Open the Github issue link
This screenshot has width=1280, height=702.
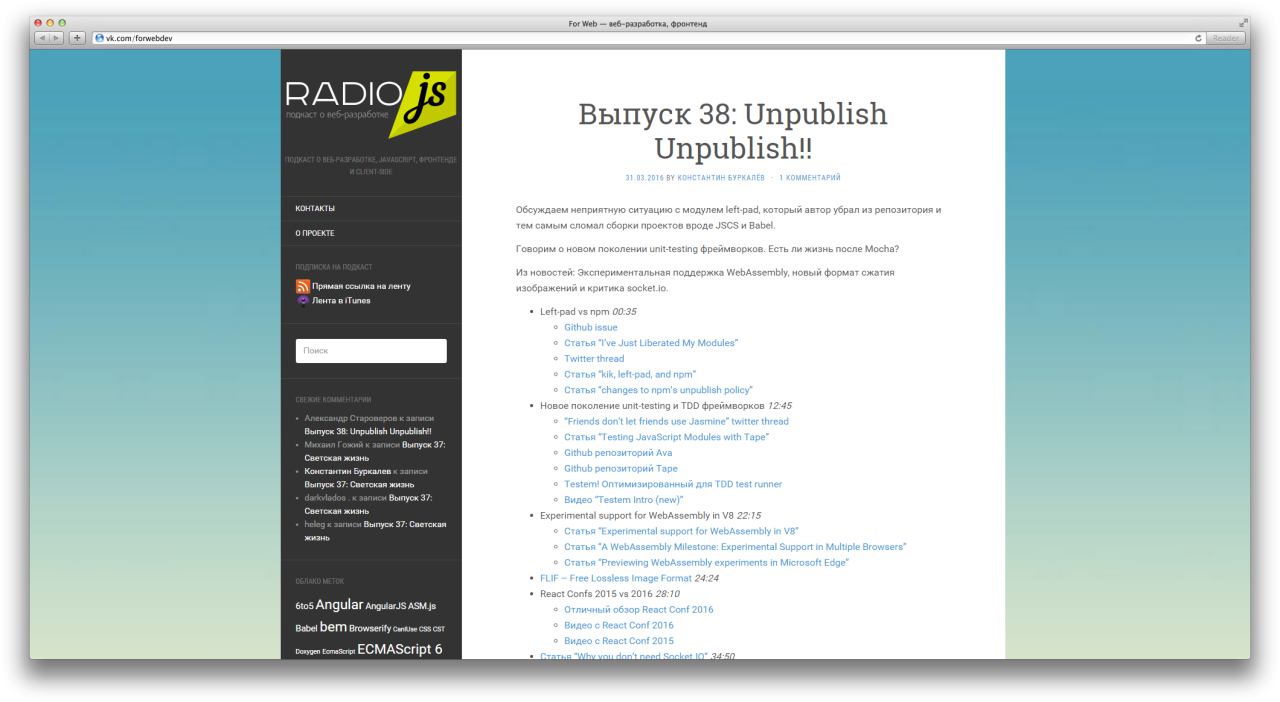pyautogui.click(x=591, y=327)
